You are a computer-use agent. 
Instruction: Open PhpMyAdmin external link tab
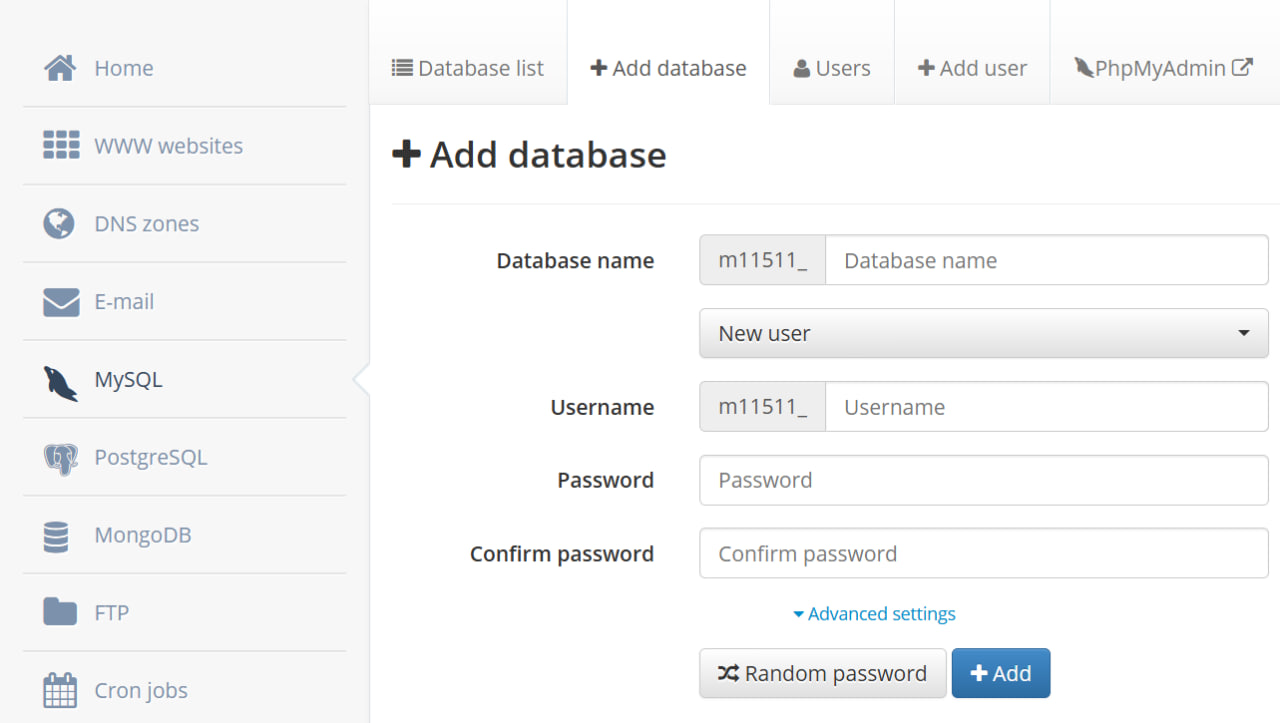point(1163,68)
